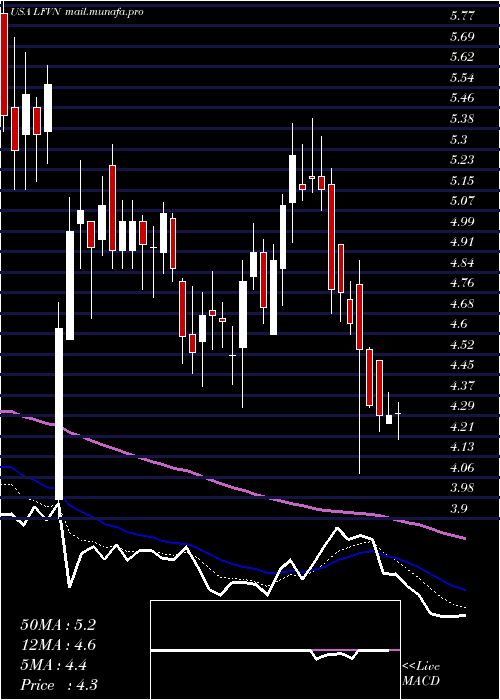Image resolution: width=500 pixels, height=700 pixels.
Task: Click the 5.3 price axis label
Action: point(459,140)
